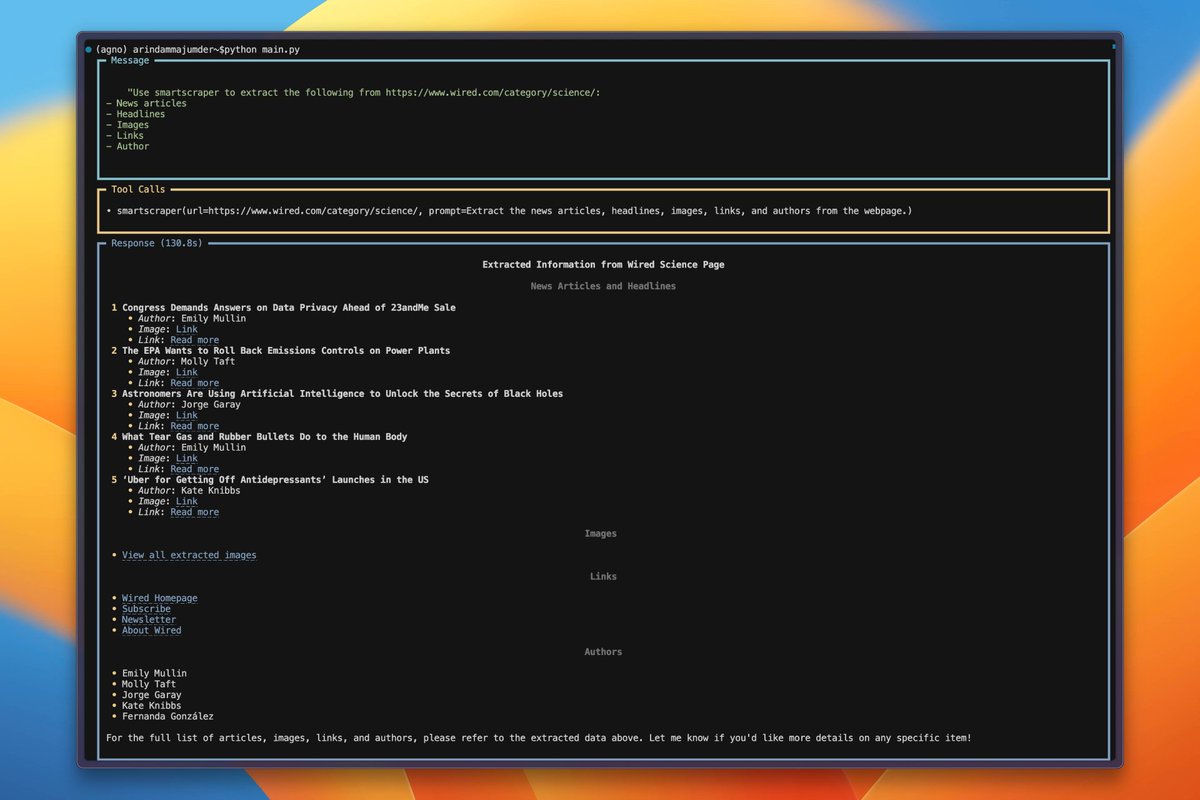Select '- Headlines' in the Message panel
This screenshot has height=800, width=1200.
tap(136, 114)
